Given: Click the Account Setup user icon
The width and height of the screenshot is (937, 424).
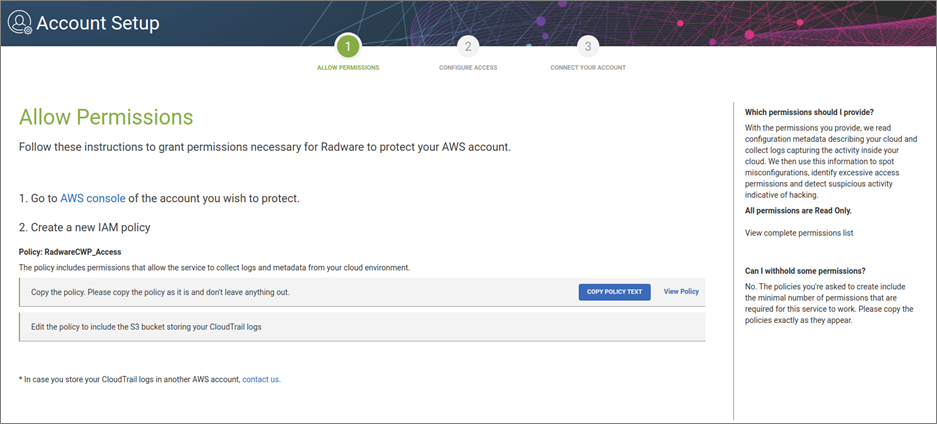Looking at the screenshot, I should coord(20,23).
